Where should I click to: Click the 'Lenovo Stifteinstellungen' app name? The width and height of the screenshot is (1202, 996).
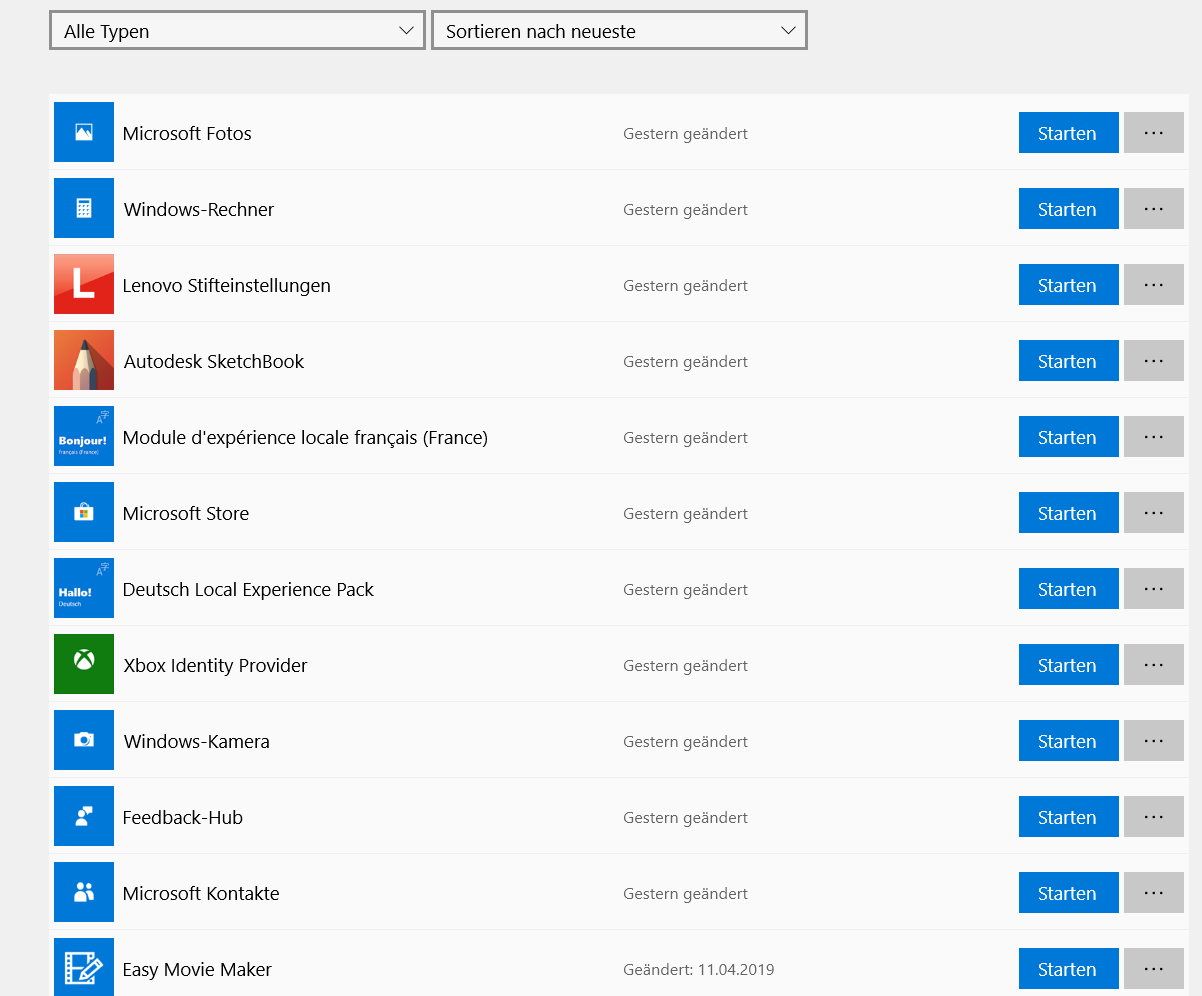227,285
